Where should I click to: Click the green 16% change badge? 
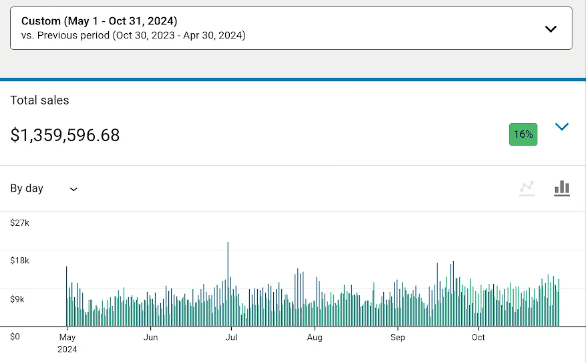click(x=523, y=134)
